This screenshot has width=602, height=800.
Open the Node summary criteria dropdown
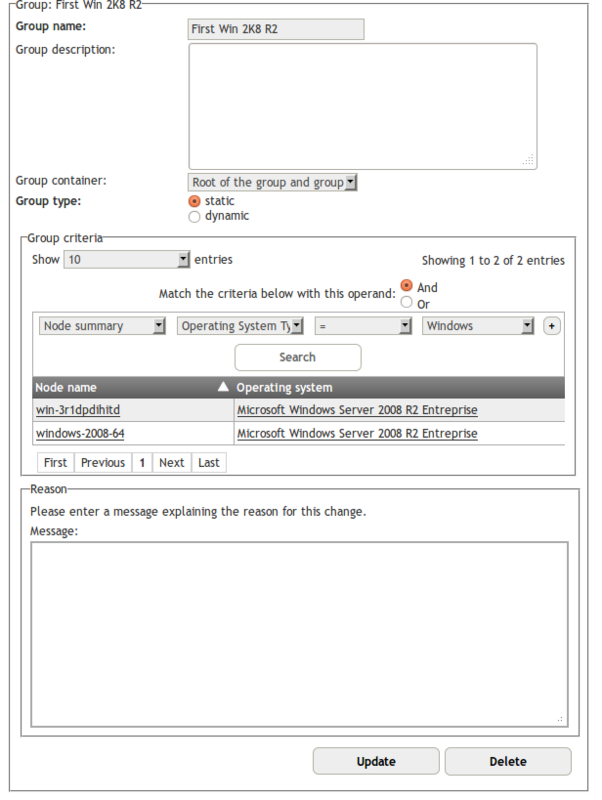(x=102, y=326)
